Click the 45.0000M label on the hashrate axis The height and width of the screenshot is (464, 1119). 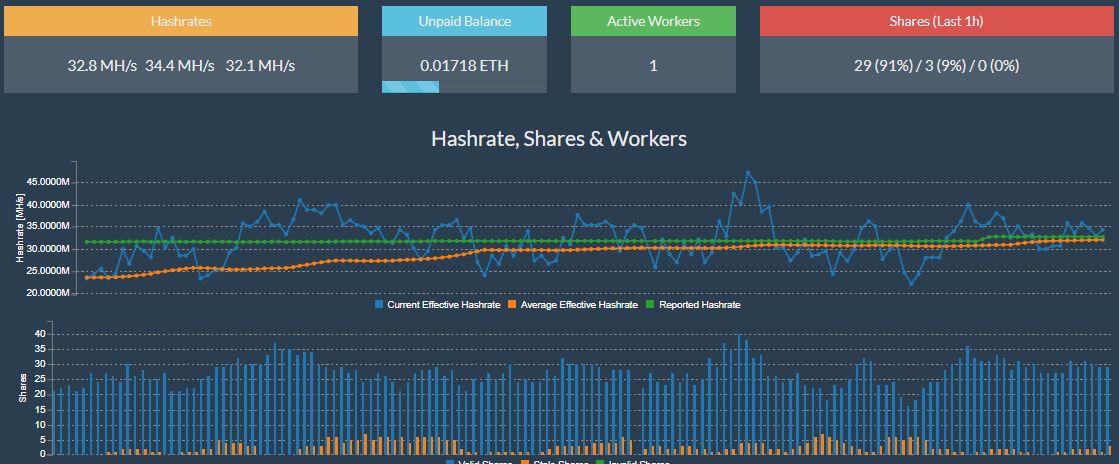tap(47, 182)
